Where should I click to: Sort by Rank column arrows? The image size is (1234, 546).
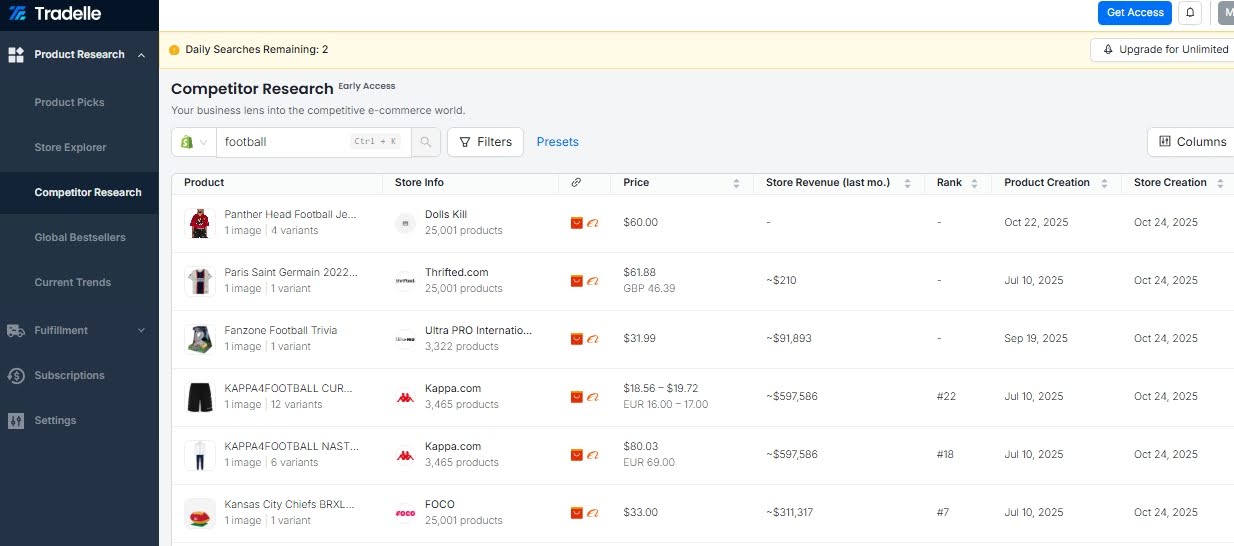click(974, 183)
